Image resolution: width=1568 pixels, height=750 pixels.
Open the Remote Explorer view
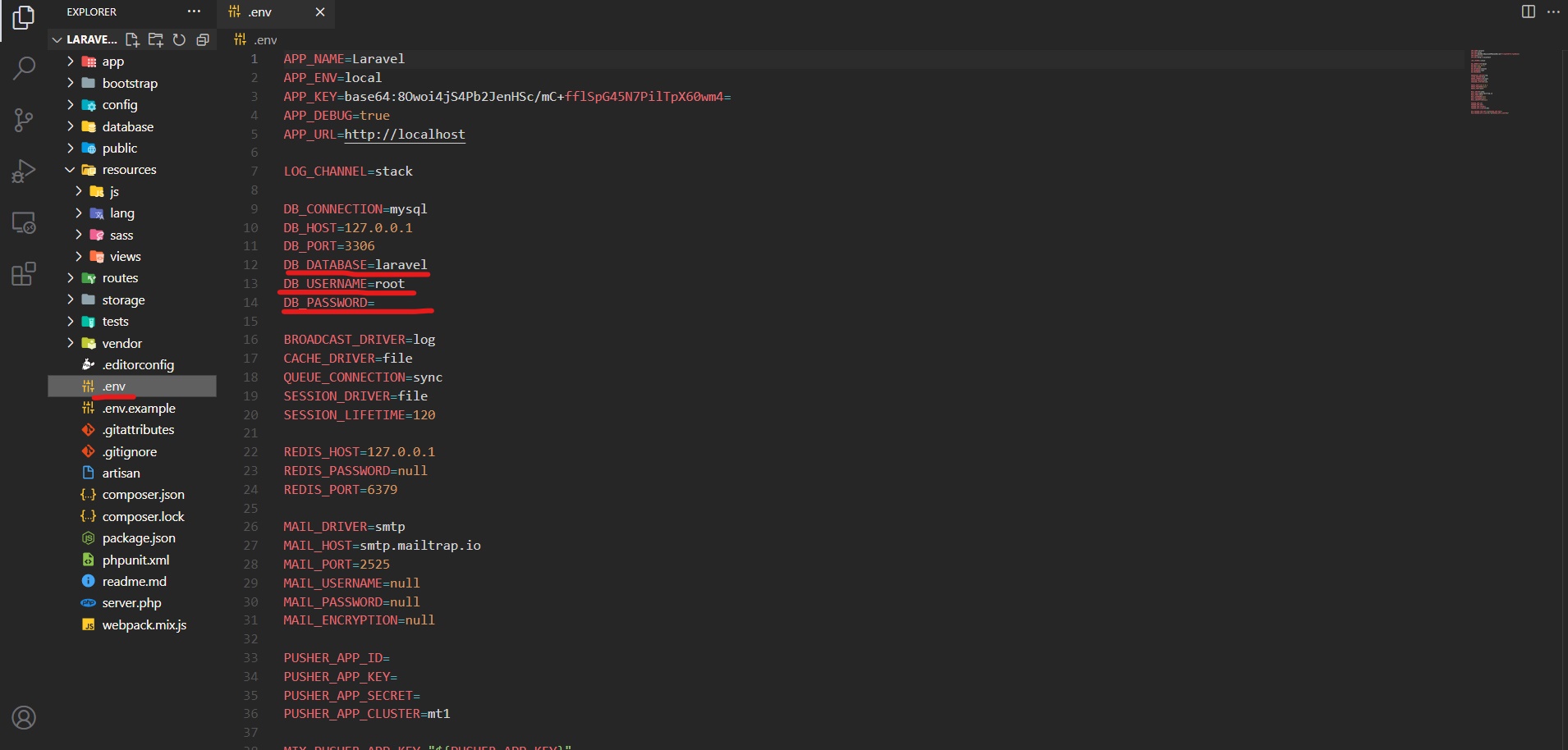click(x=24, y=222)
